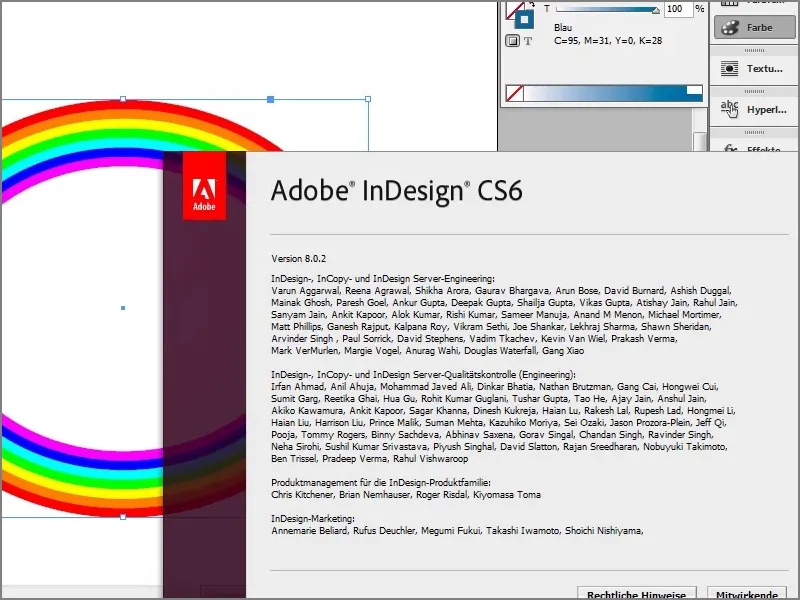Click the Mitwirkende button
Image resolution: width=800 pixels, height=600 pixels.
[746, 593]
